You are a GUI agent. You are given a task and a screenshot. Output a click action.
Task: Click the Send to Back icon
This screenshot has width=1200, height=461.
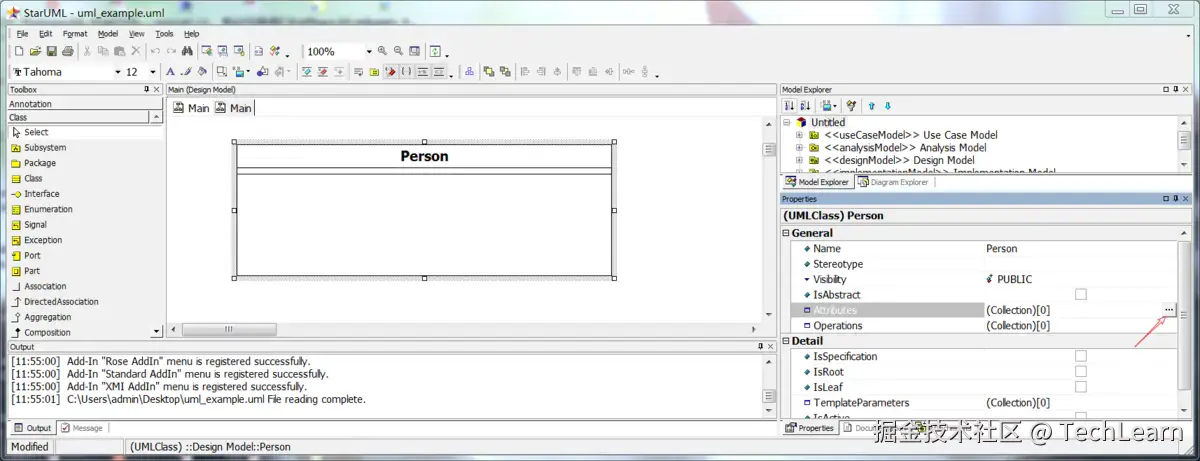(x=505, y=72)
